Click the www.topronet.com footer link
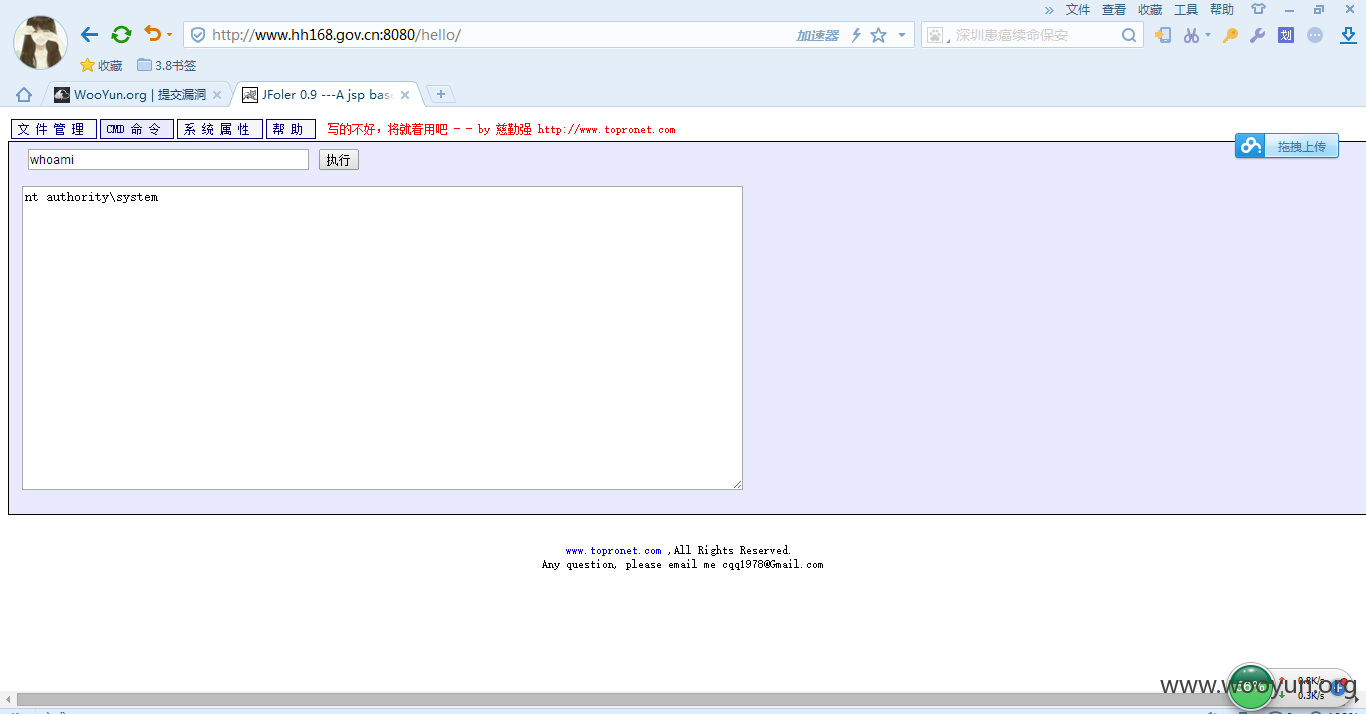Screen dimensions: 1366x714 tap(613, 551)
